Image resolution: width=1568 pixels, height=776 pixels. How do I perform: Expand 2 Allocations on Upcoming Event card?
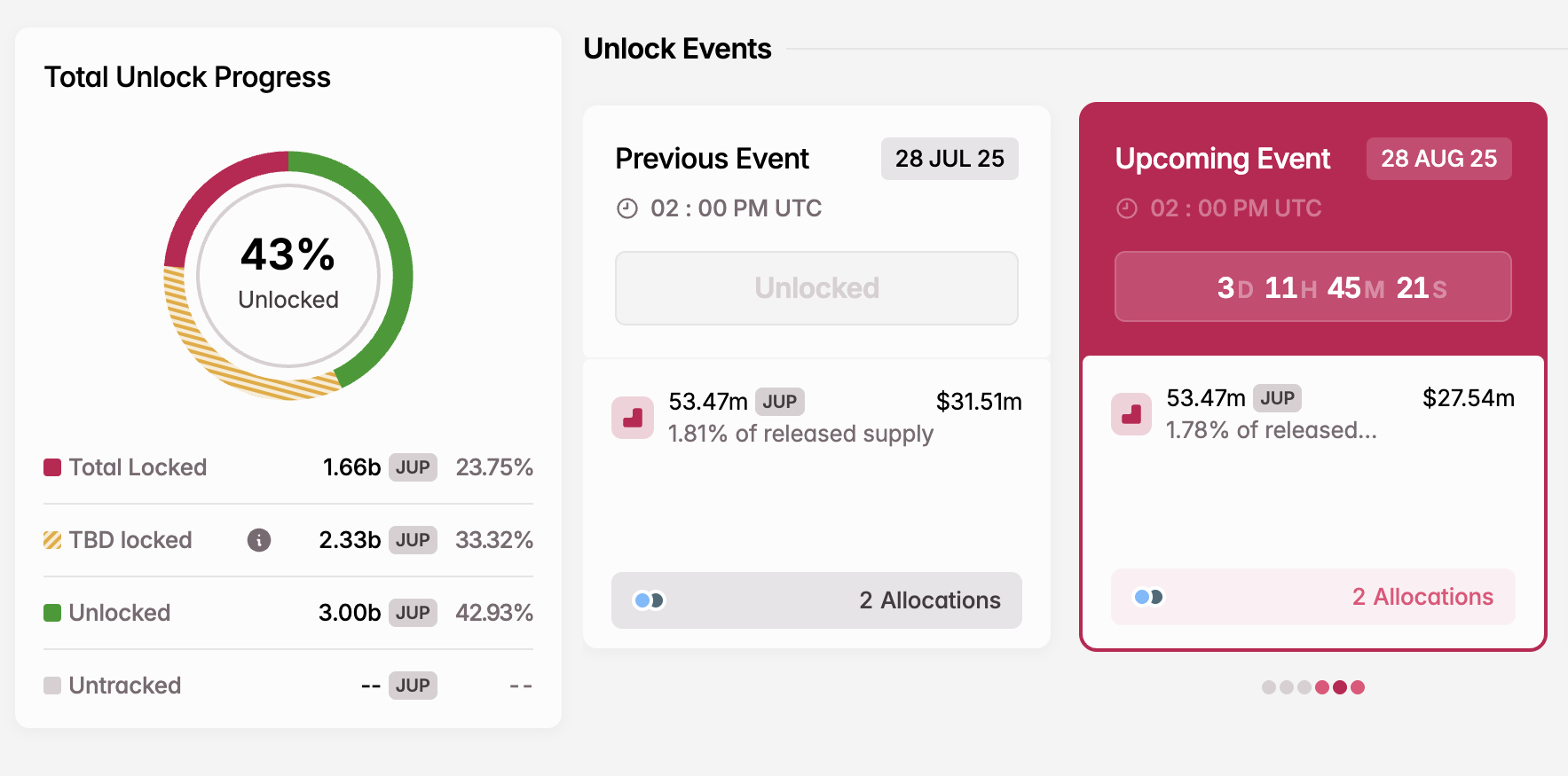[1422, 597]
